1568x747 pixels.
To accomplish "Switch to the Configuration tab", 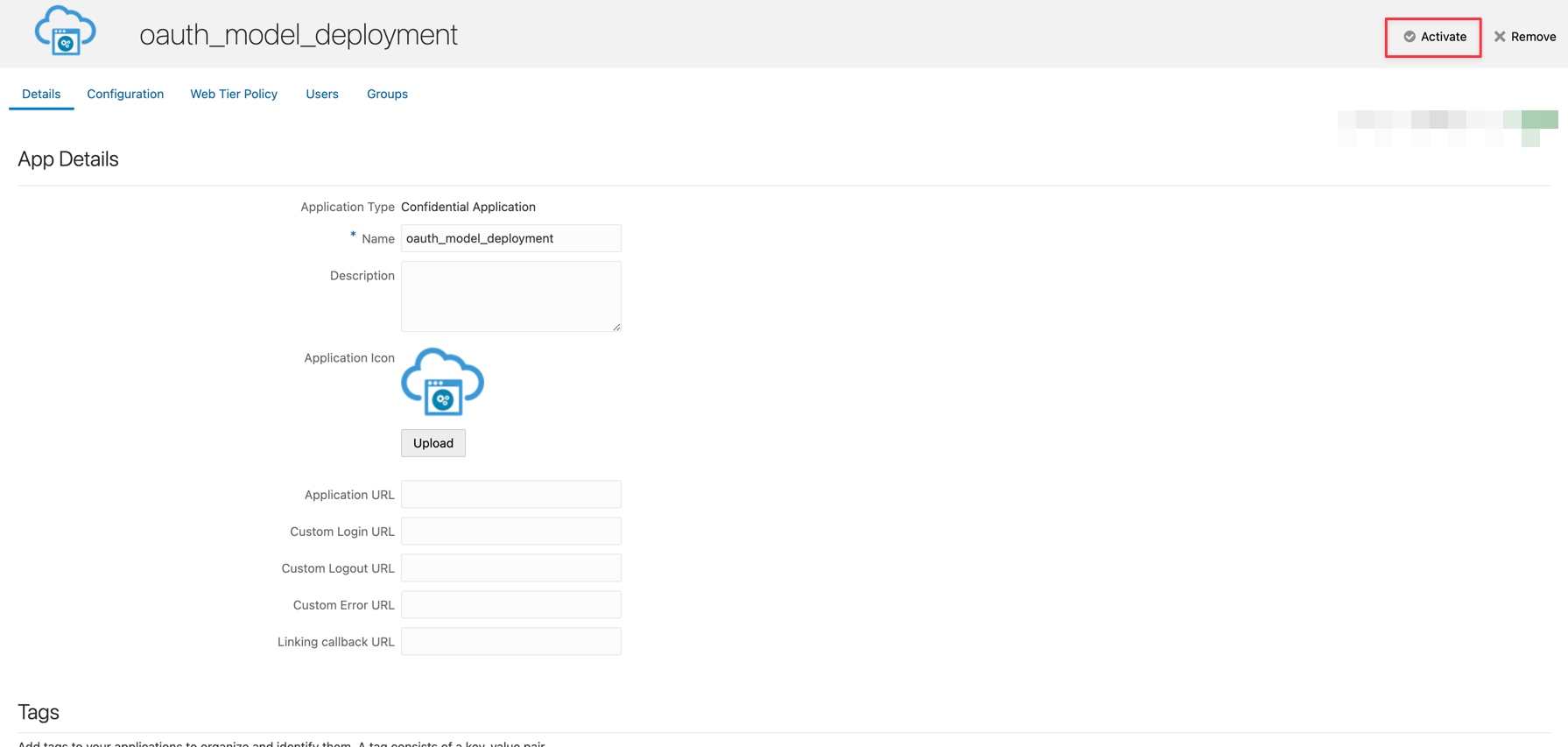I will pyautogui.click(x=125, y=94).
